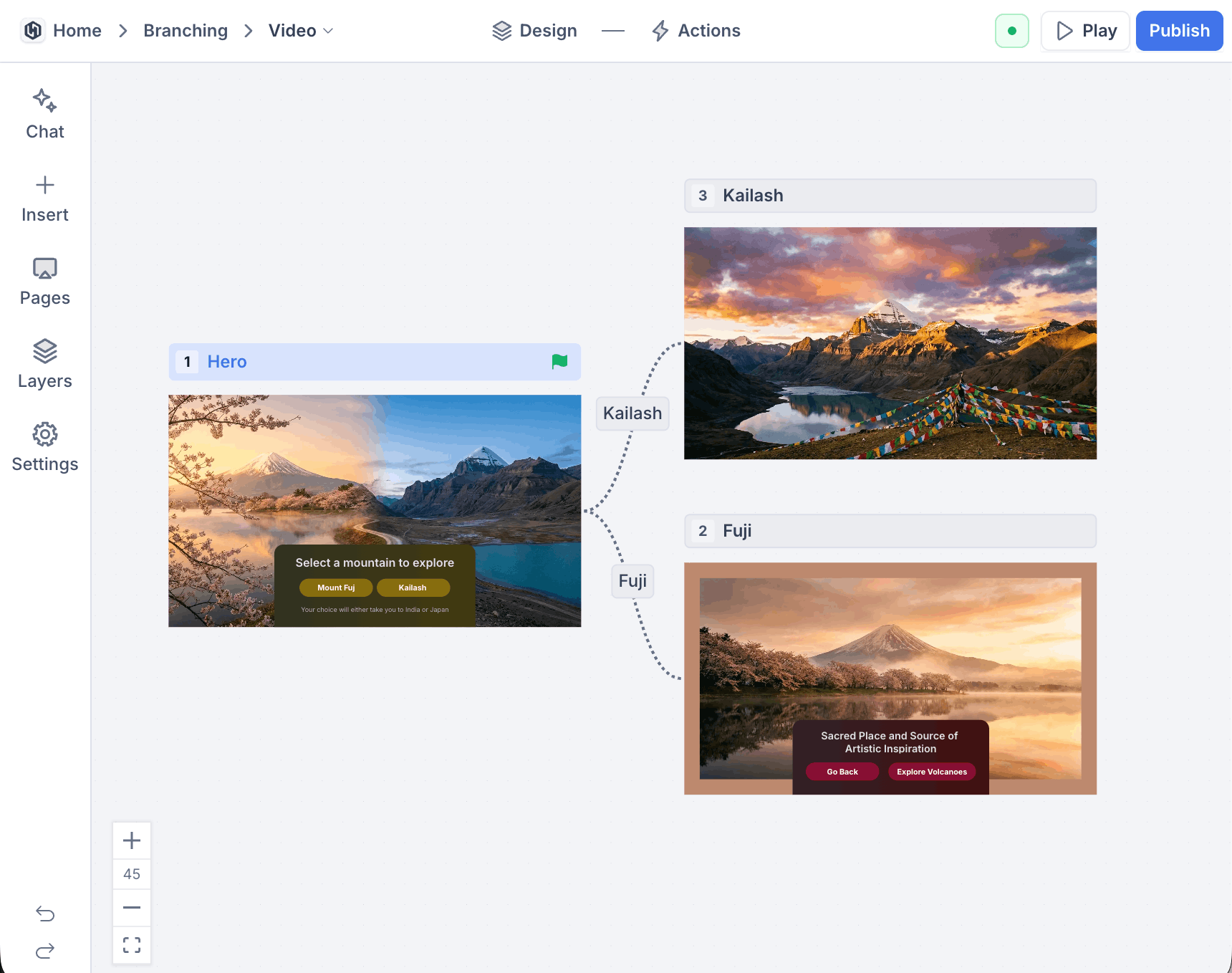
Task: Zoom out with the minus button
Action: pyautogui.click(x=132, y=908)
